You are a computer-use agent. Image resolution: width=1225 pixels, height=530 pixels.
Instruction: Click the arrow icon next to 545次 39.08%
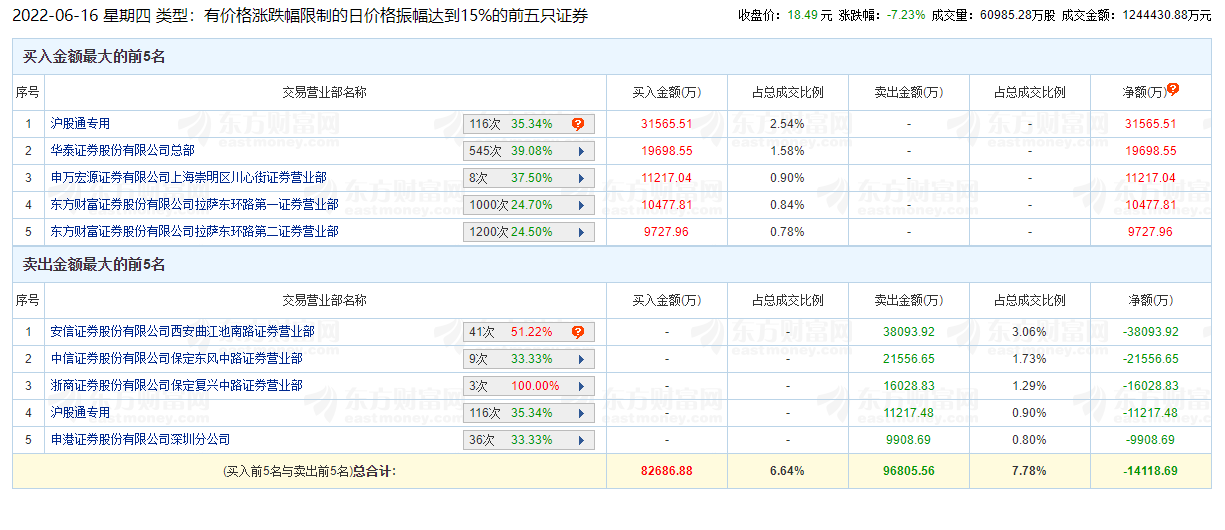pos(581,151)
